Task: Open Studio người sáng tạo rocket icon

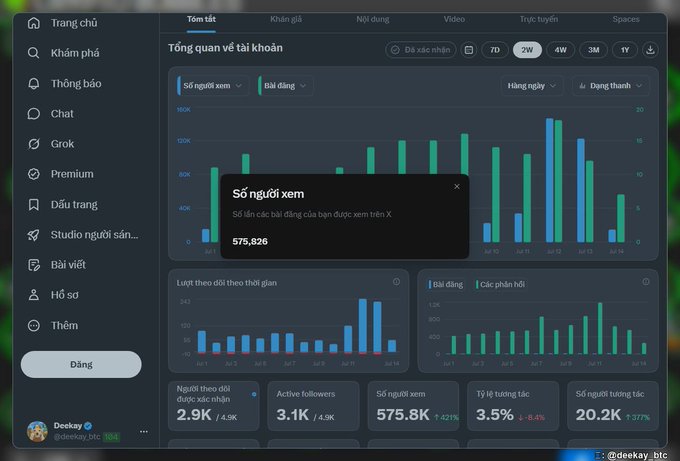Action: [x=34, y=235]
